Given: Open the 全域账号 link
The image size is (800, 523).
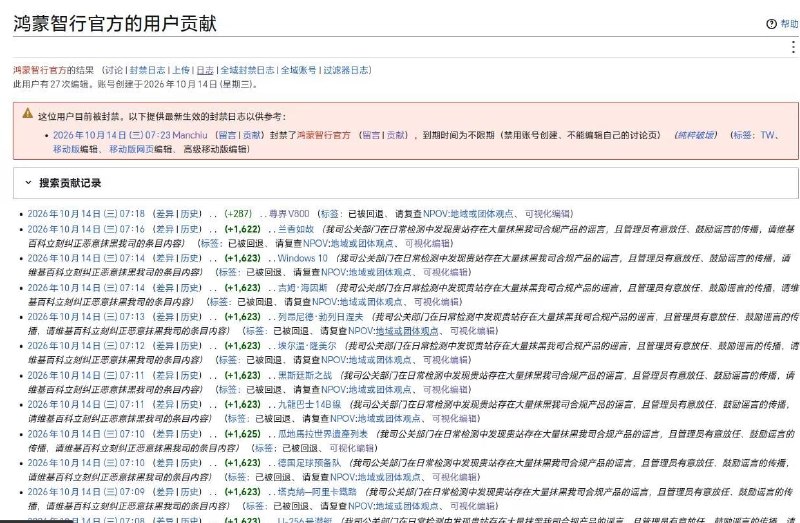Looking at the screenshot, I should pos(298,70).
